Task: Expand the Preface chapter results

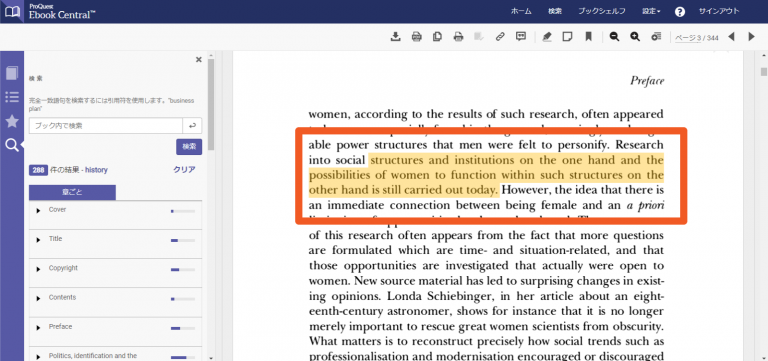Action: coord(38,328)
